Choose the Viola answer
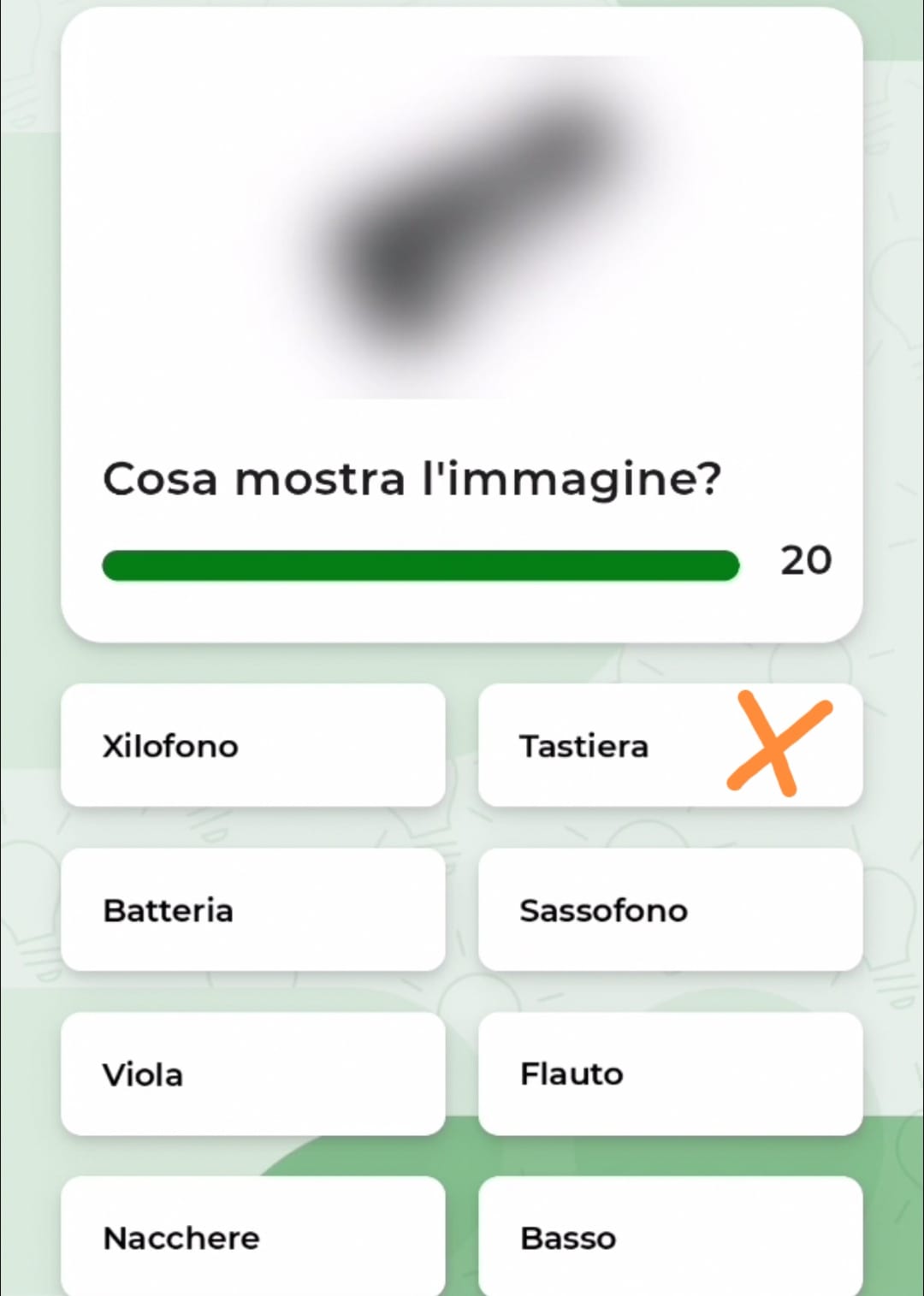The height and width of the screenshot is (1296, 924). coord(253,1074)
